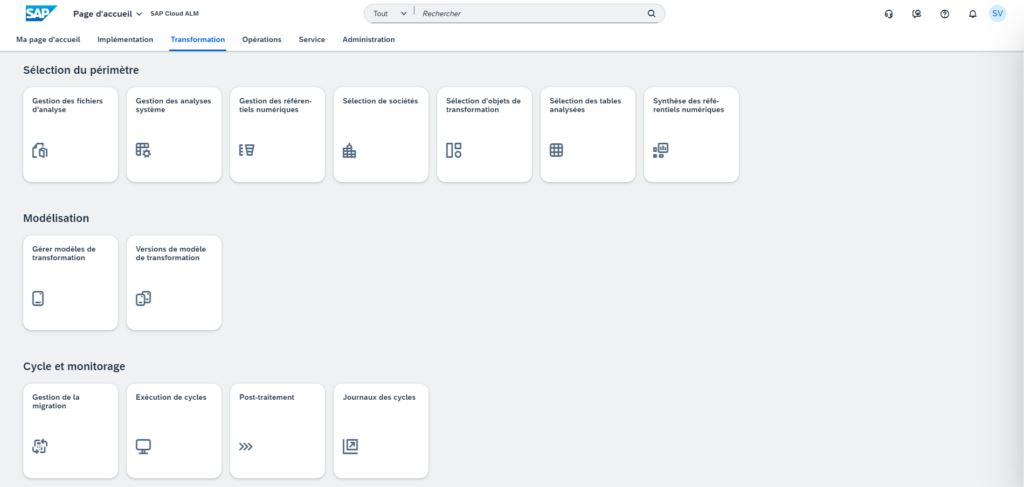Open the feedback icon beside the headset
Screen dimensions: 1024x487
[x=917, y=14]
